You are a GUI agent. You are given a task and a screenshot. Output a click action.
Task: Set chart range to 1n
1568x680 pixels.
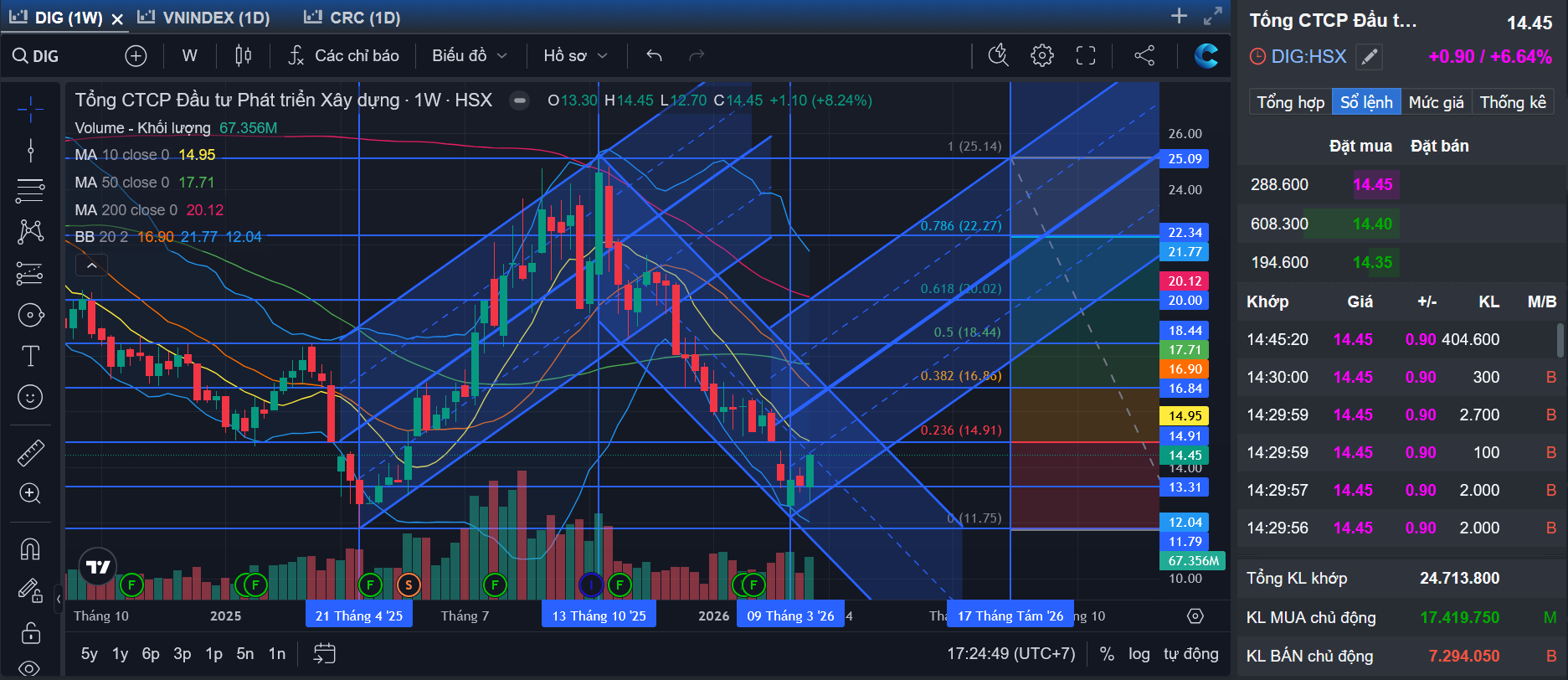[277, 654]
